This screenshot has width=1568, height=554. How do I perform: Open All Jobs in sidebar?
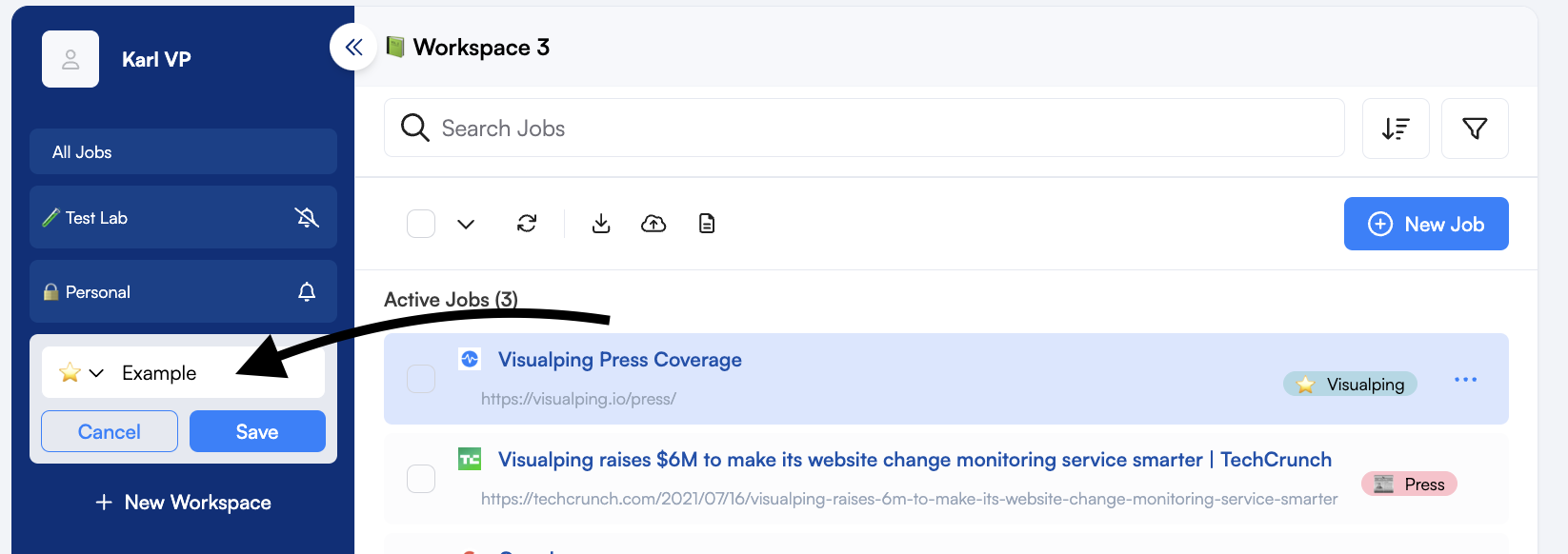coord(183,152)
